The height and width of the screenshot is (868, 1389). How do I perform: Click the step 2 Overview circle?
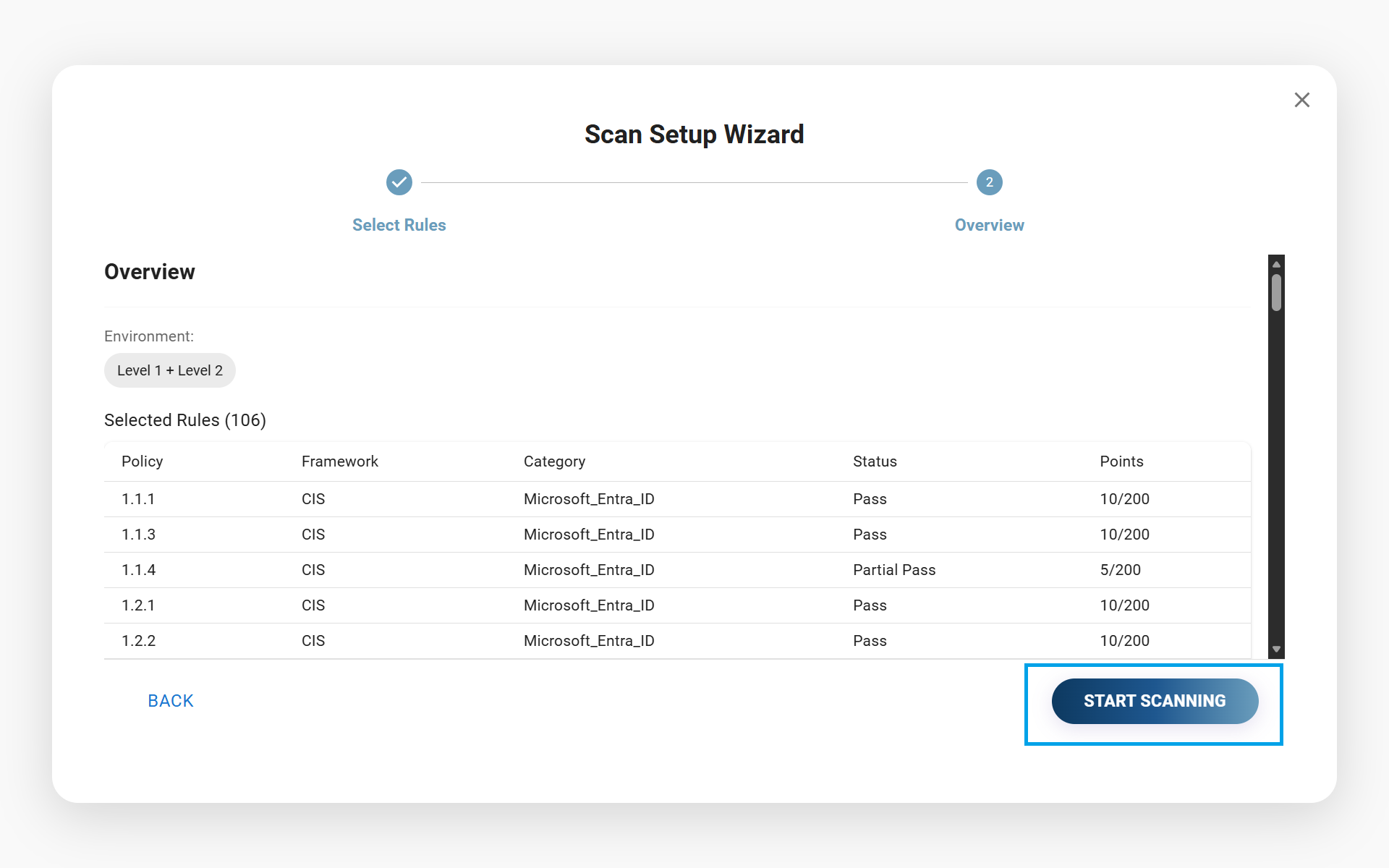point(989,182)
